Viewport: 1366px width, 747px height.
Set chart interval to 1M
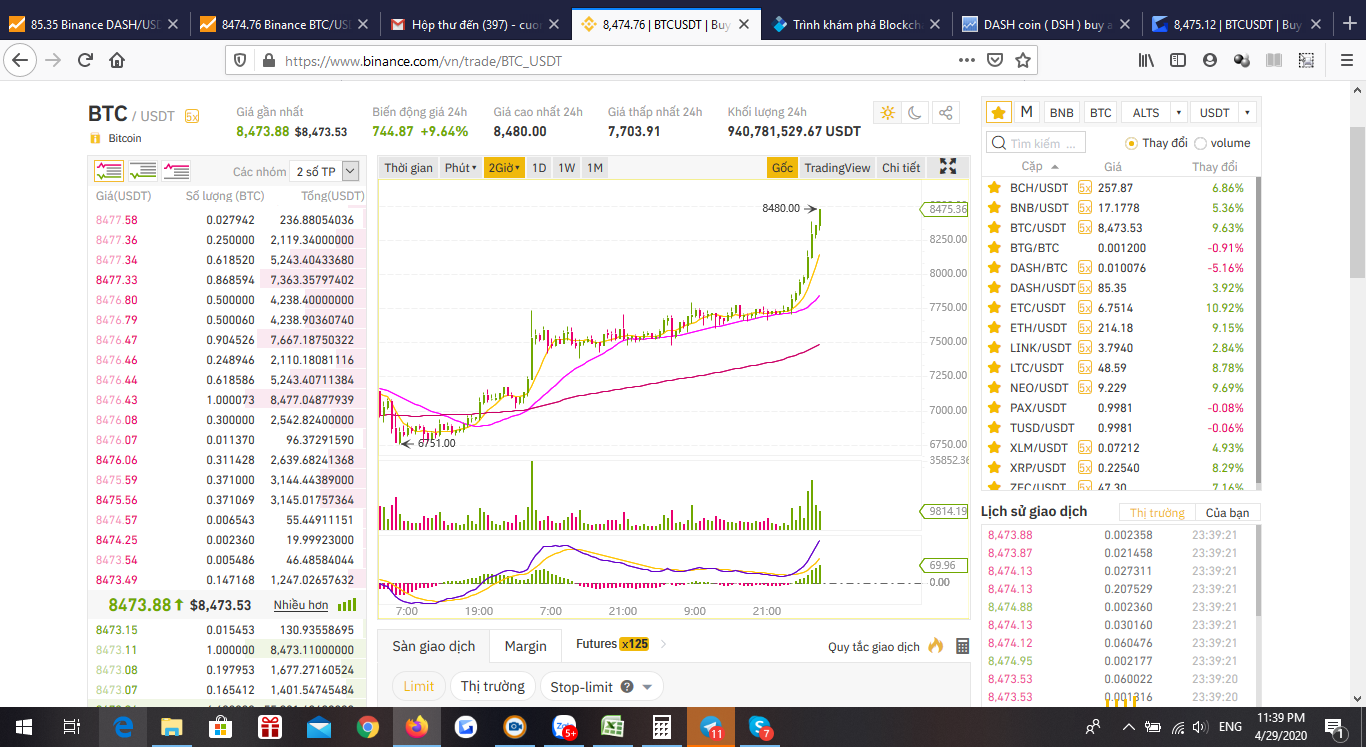[x=595, y=168]
